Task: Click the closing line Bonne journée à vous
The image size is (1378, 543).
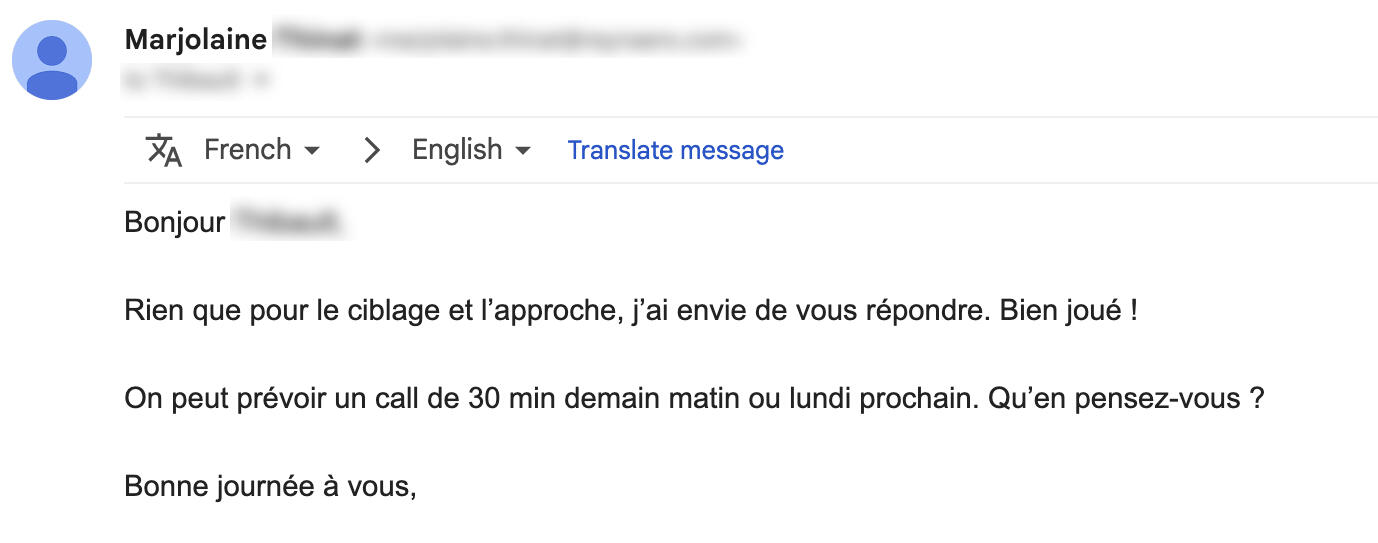Action: coord(269,487)
